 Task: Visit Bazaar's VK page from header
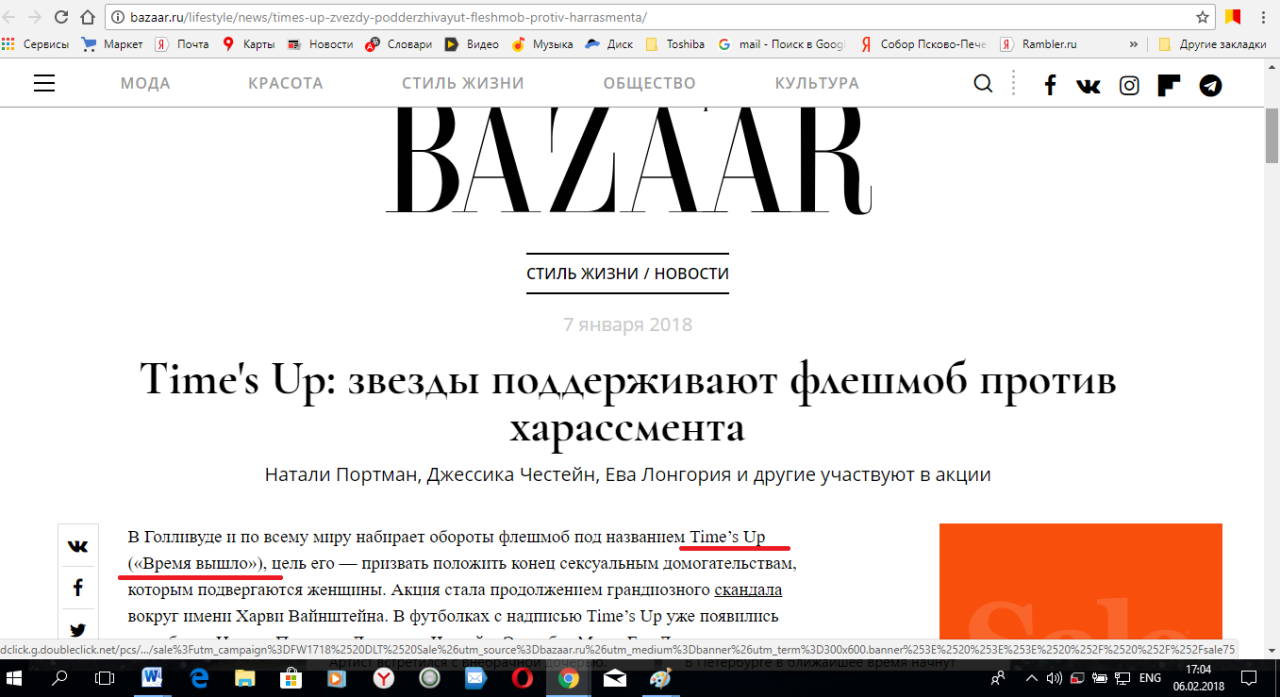[x=1089, y=85]
